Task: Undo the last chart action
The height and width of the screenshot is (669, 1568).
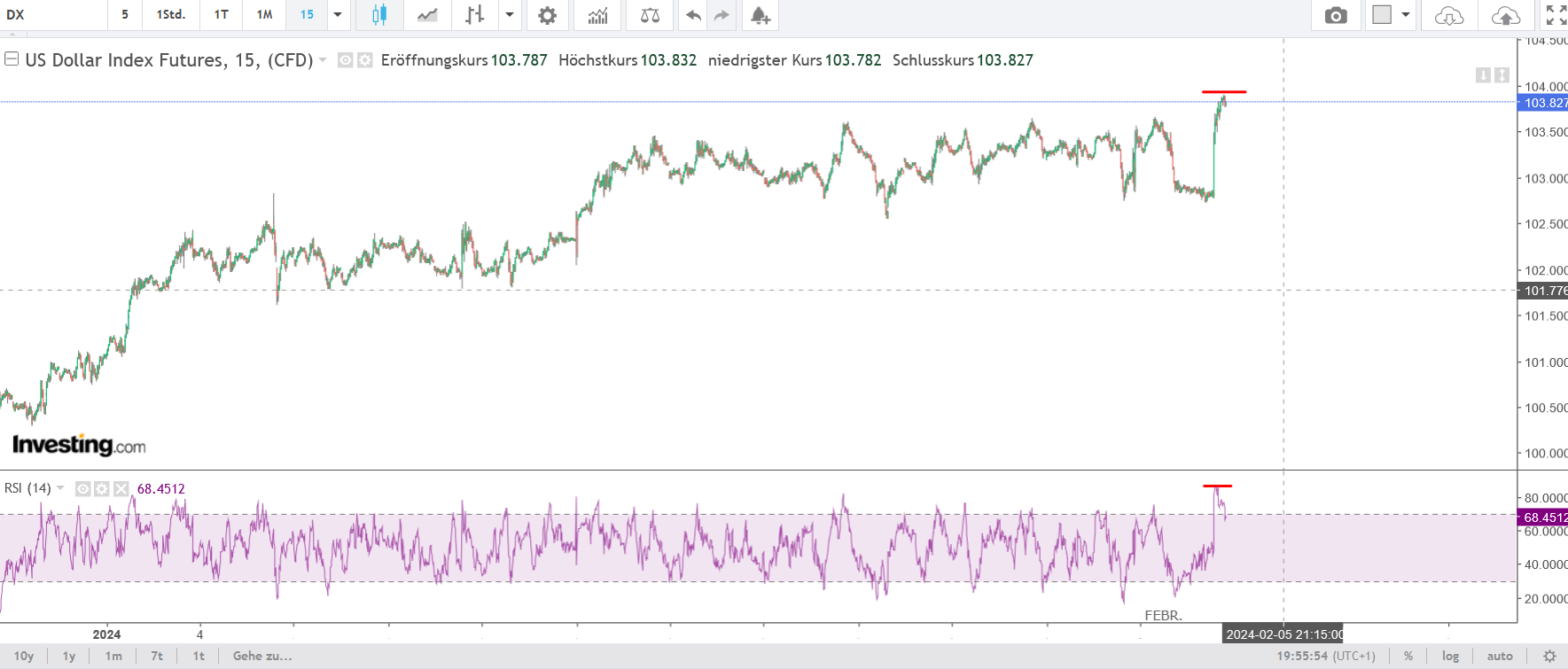Action: (693, 15)
